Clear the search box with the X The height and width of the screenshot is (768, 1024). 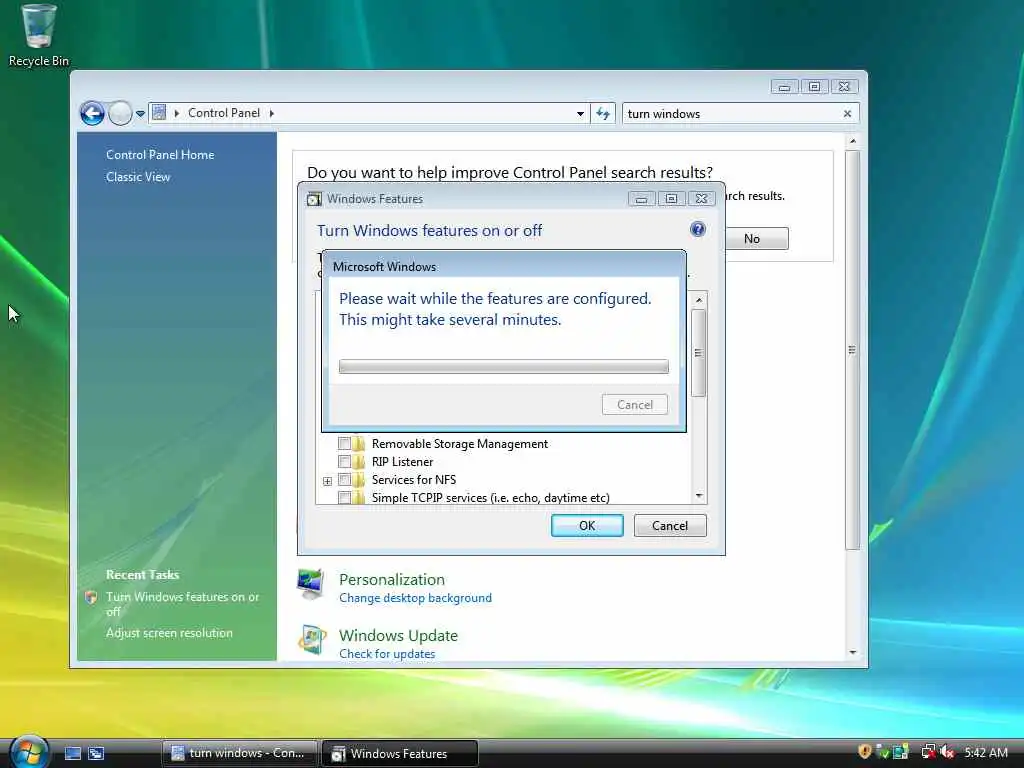pyautogui.click(x=847, y=114)
